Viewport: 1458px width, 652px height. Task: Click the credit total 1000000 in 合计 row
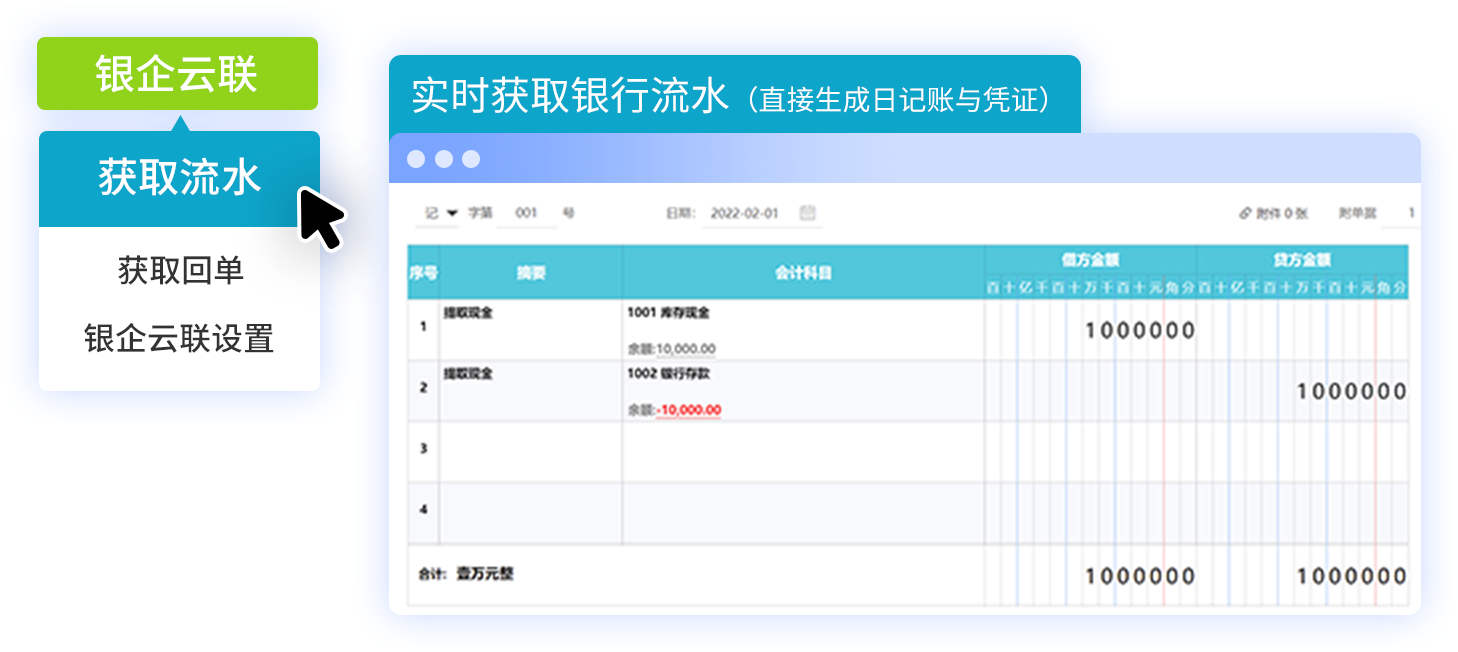click(1352, 576)
